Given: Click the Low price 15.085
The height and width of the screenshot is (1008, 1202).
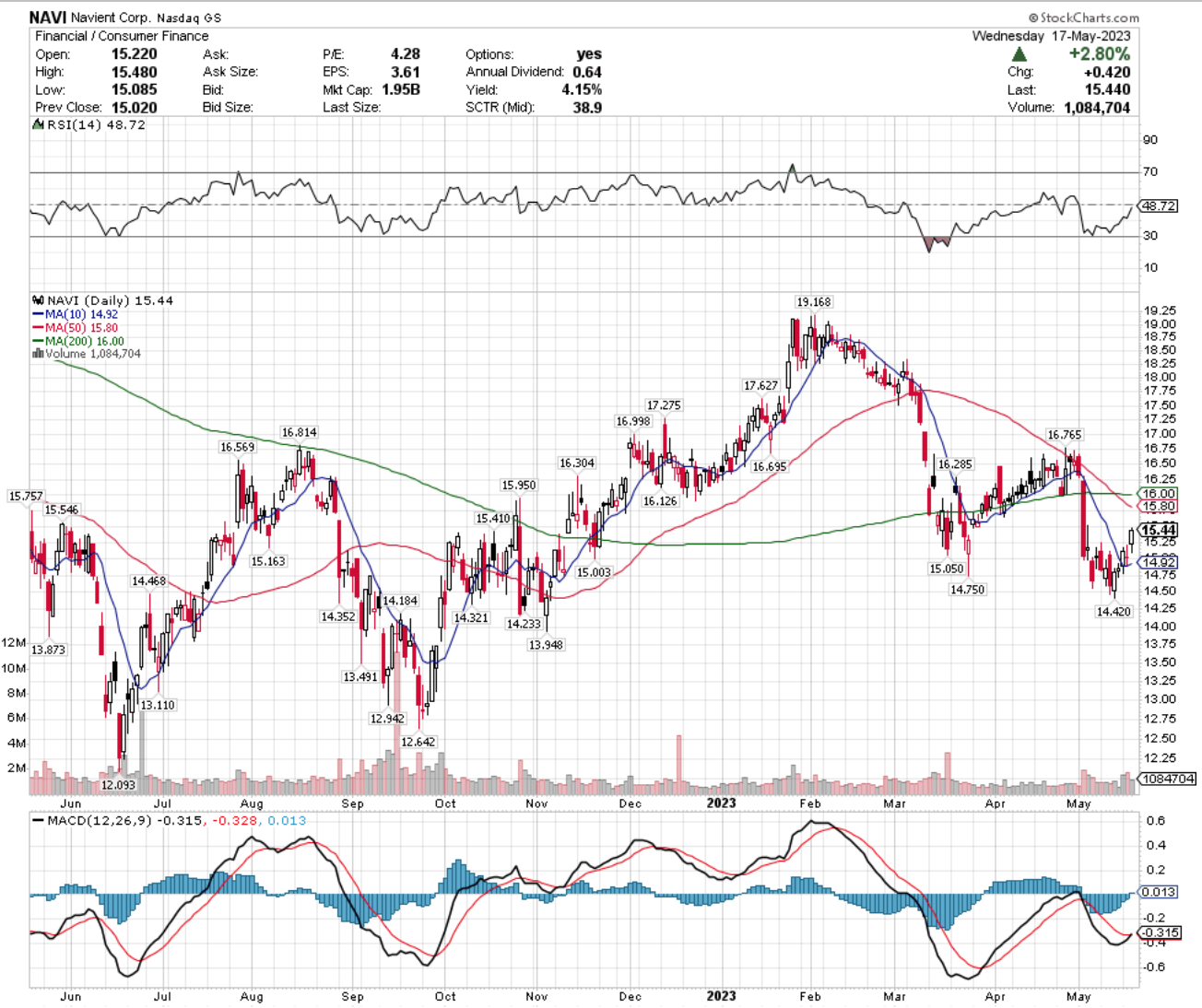Looking at the screenshot, I should click(135, 89).
